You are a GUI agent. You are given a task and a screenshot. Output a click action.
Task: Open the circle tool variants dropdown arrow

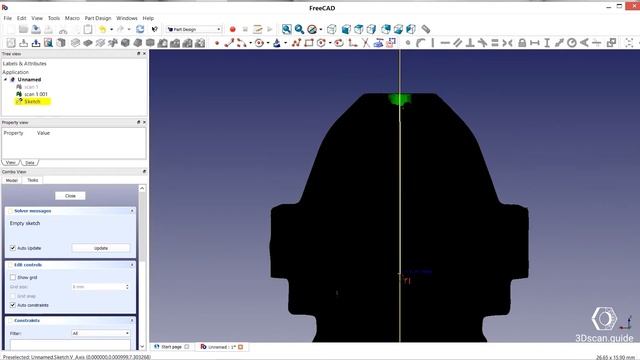tap(267, 42)
